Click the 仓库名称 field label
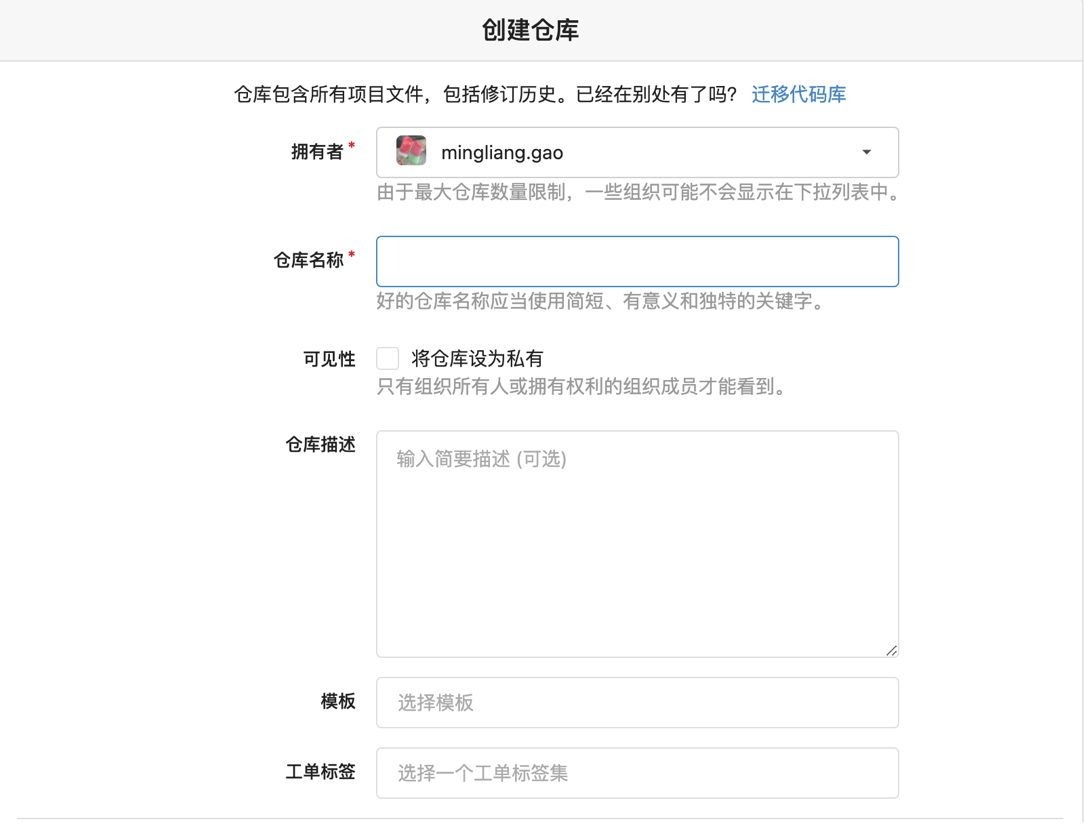This screenshot has width=1084, height=824. point(308,260)
